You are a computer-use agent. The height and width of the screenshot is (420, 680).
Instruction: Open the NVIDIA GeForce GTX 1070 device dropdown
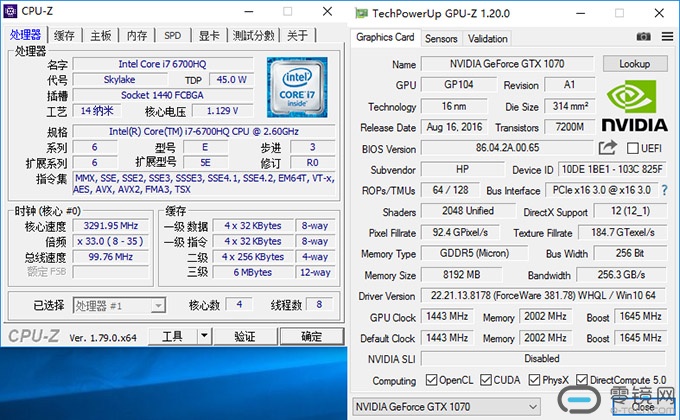(446, 407)
